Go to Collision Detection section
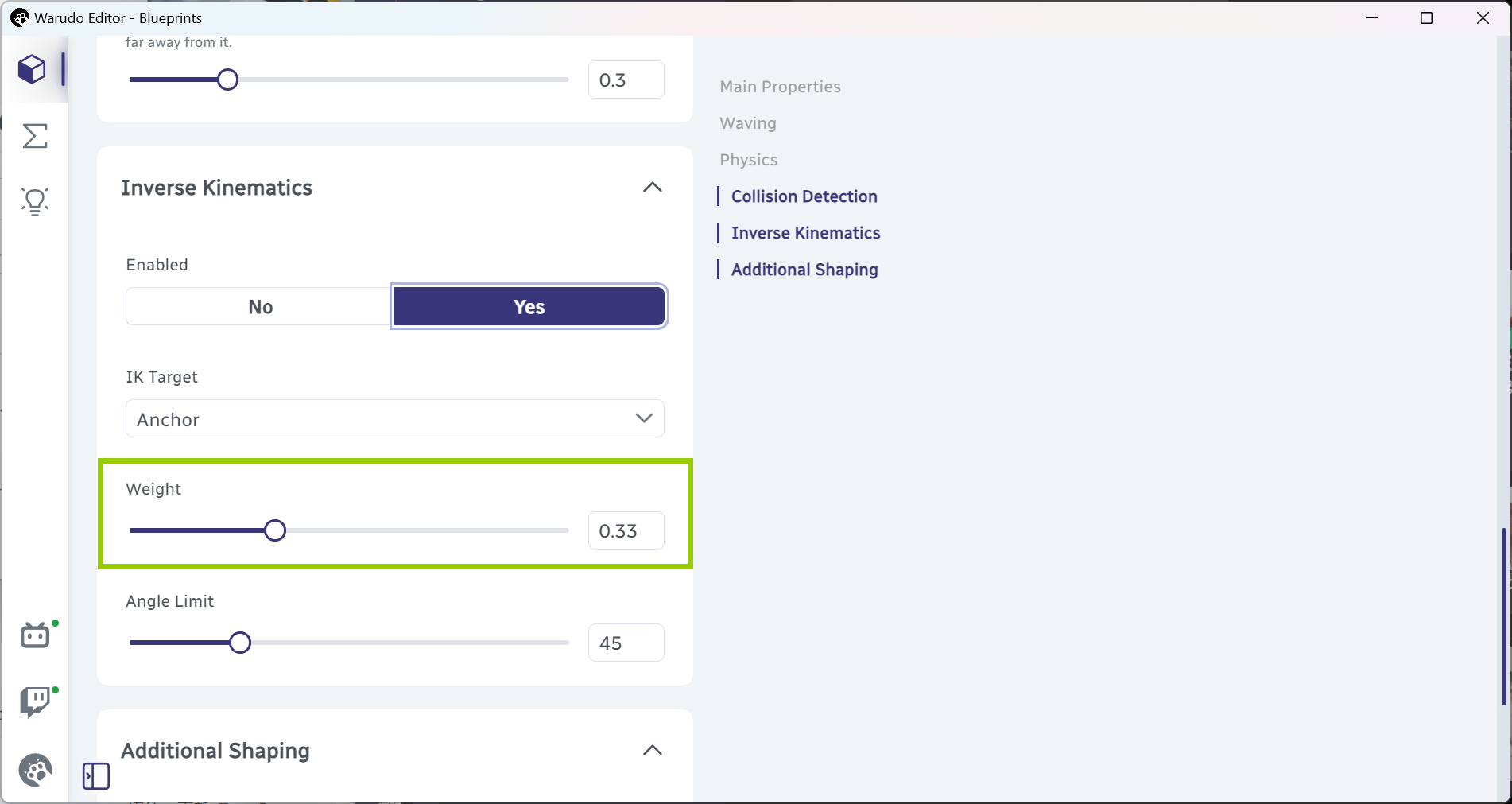Image resolution: width=1512 pixels, height=804 pixels. click(804, 196)
